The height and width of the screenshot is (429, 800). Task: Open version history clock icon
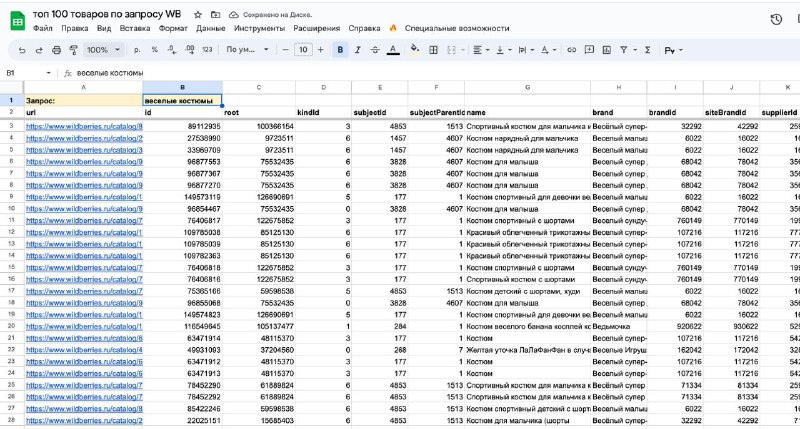coord(776,19)
